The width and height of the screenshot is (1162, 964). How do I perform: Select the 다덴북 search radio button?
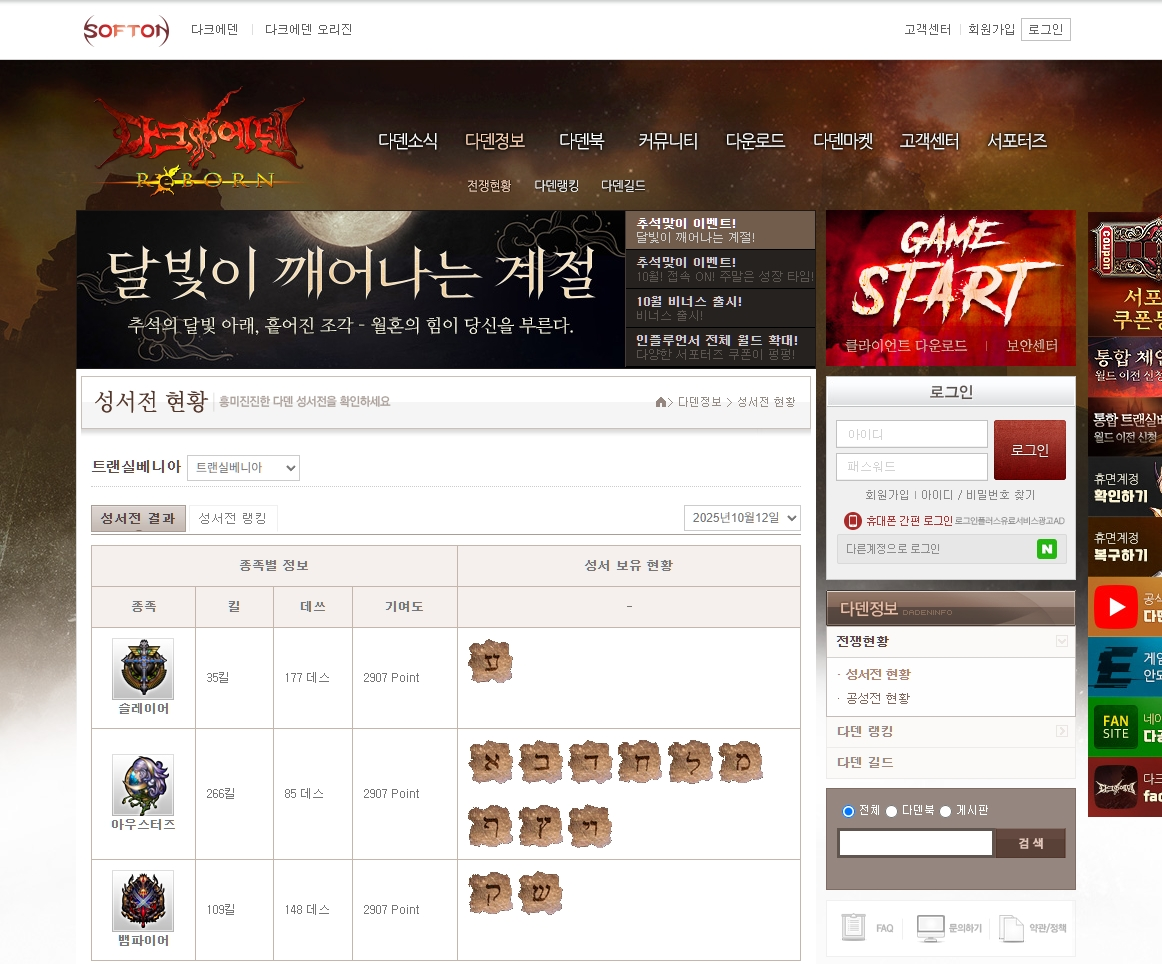point(892,811)
